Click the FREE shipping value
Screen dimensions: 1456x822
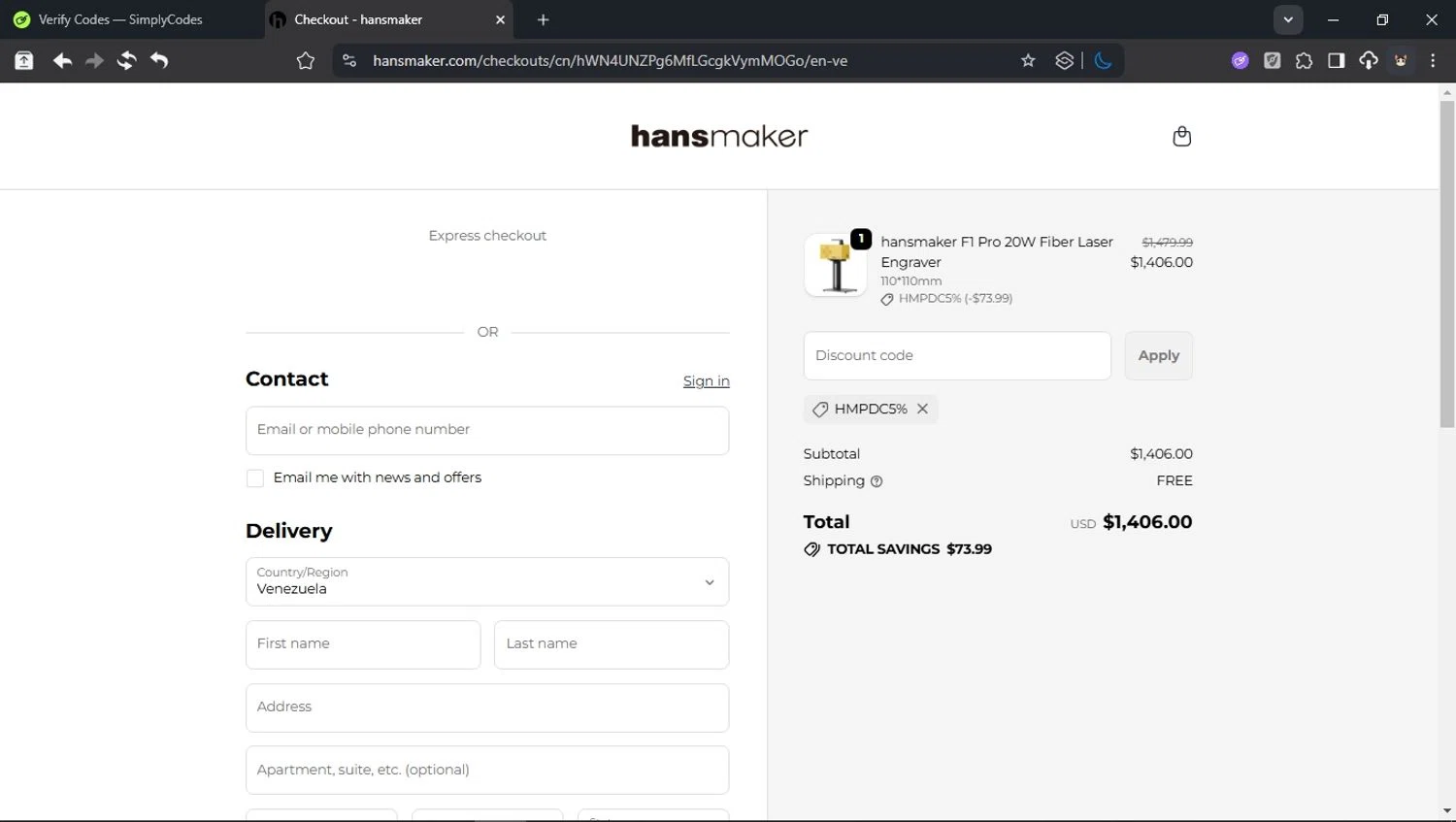point(1175,480)
